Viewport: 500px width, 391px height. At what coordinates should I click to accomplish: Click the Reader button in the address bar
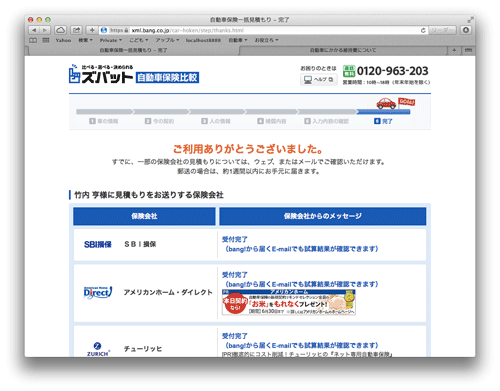[x=442, y=30]
